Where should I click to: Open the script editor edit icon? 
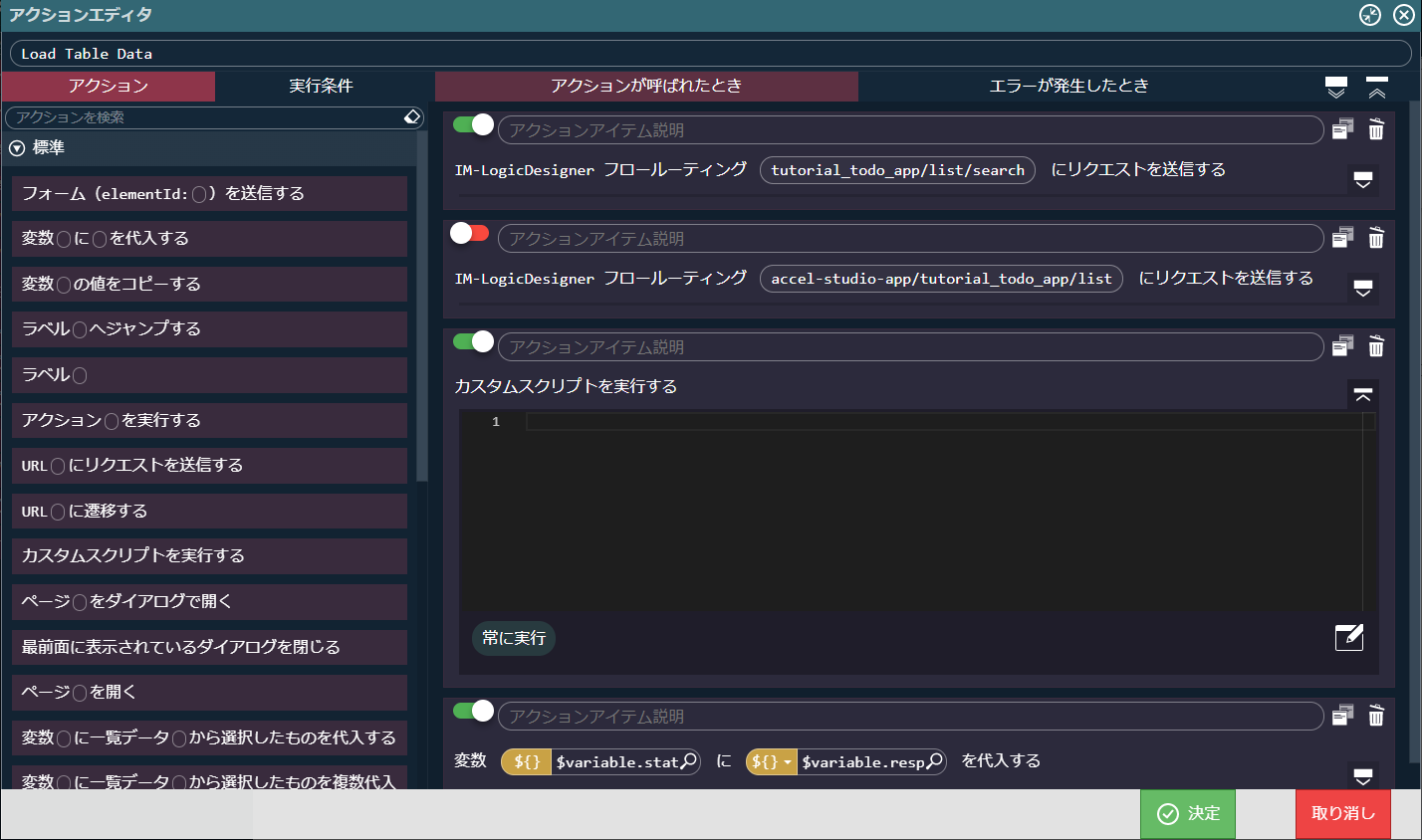[1349, 637]
